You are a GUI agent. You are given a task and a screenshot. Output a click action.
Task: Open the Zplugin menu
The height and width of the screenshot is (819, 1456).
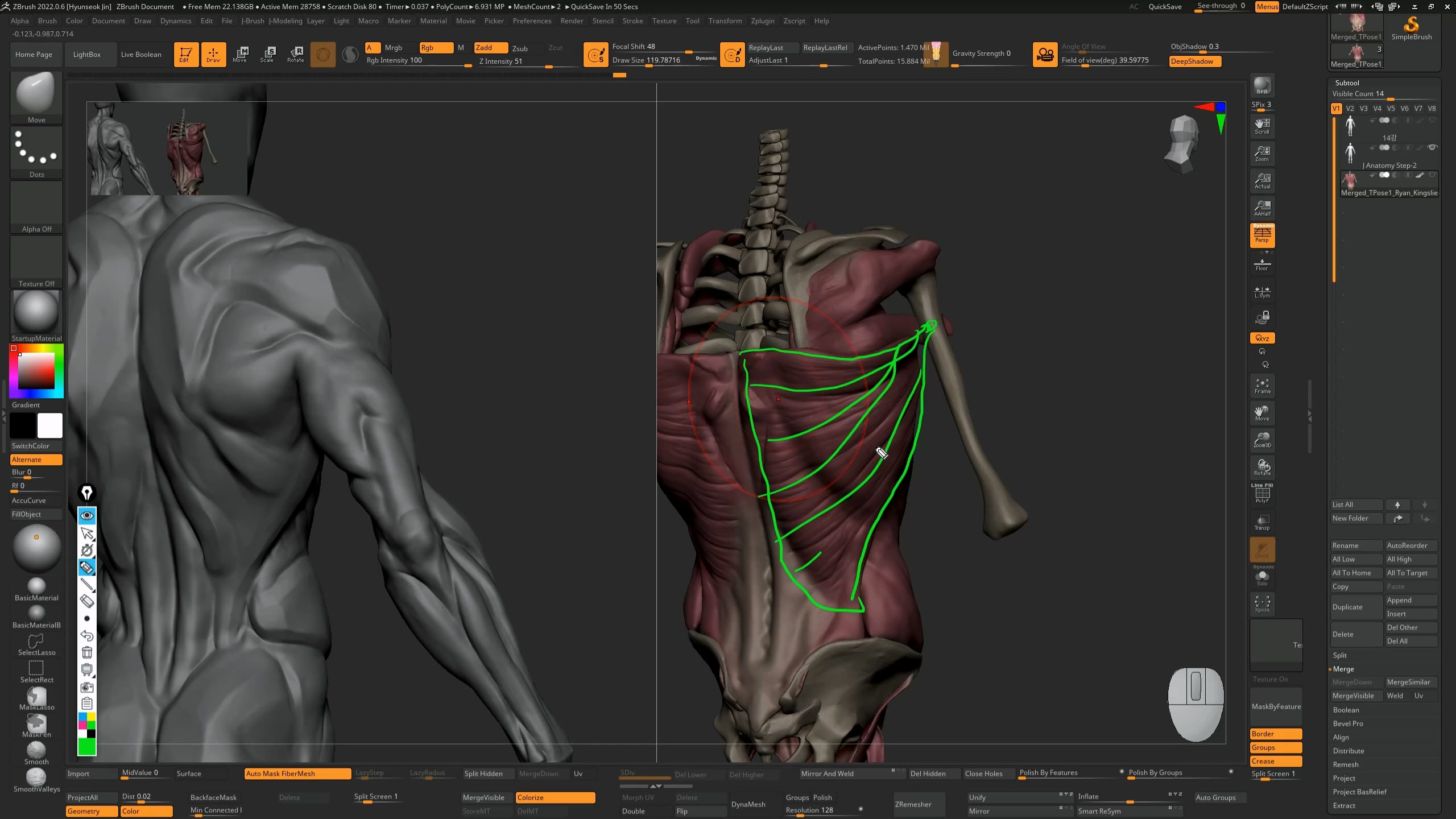pos(762,21)
